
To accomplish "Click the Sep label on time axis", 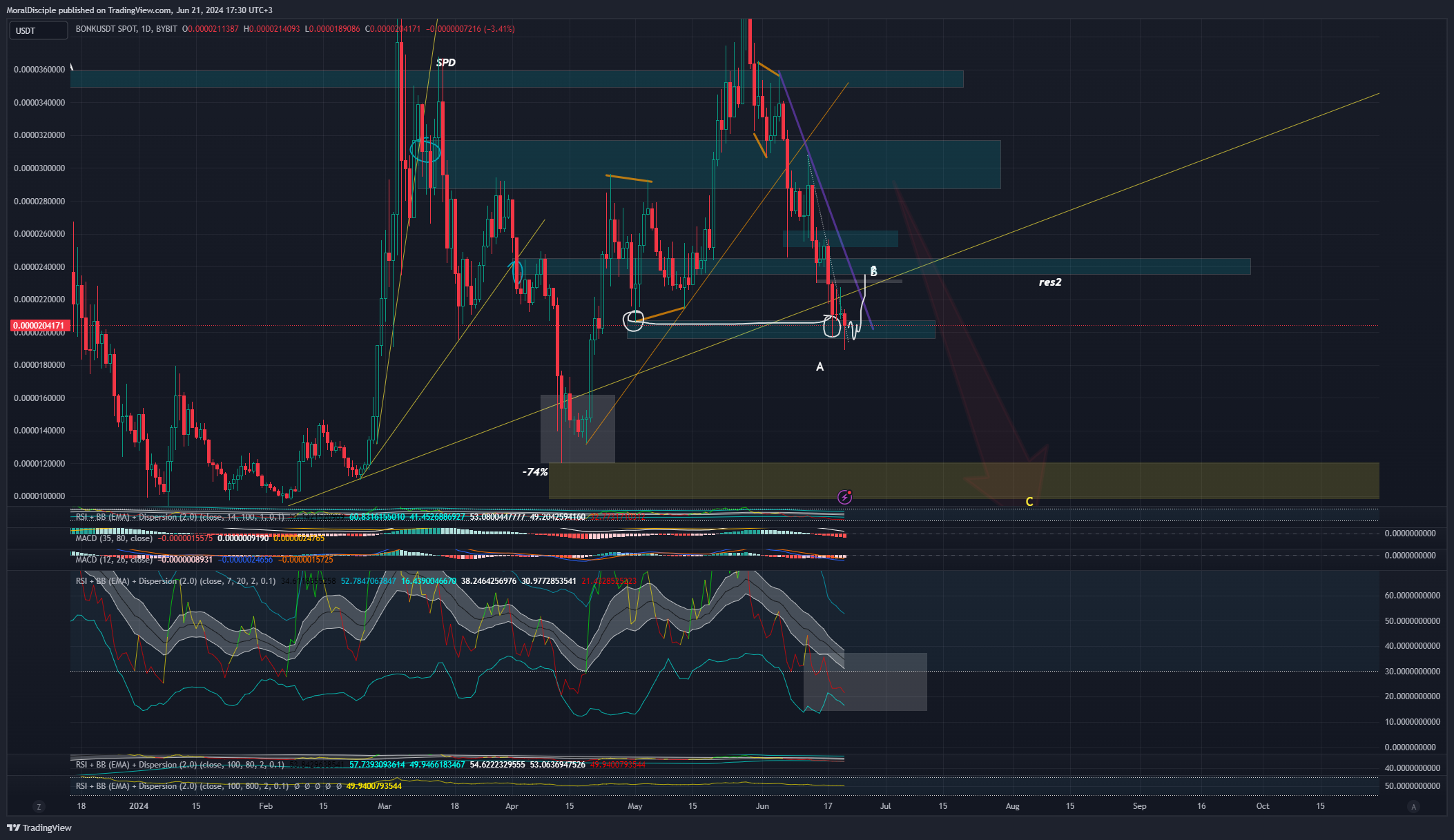I will [1140, 806].
